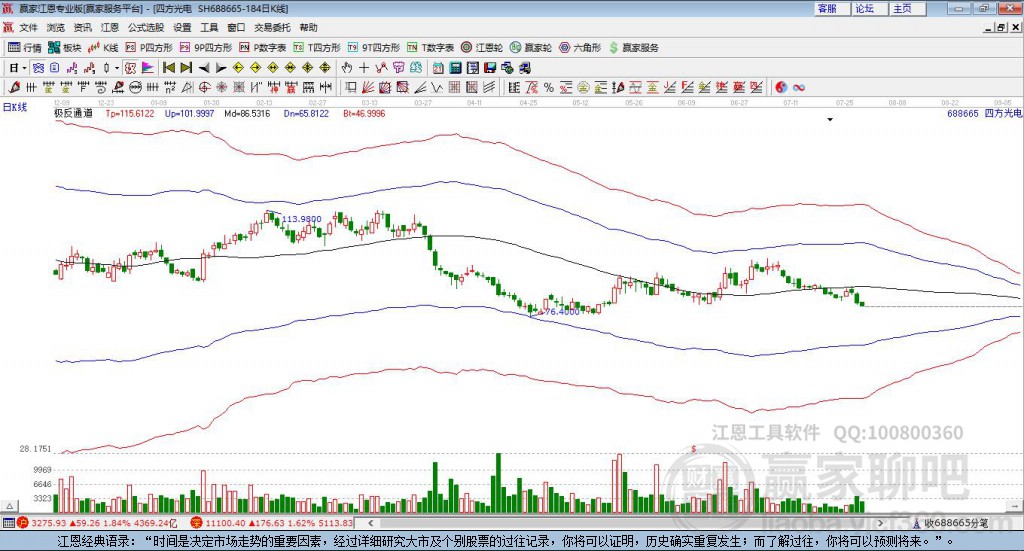Image resolution: width=1024 pixels, height=551 pixels.
Task: Open the calculator icon
Action: click(455, 68)
